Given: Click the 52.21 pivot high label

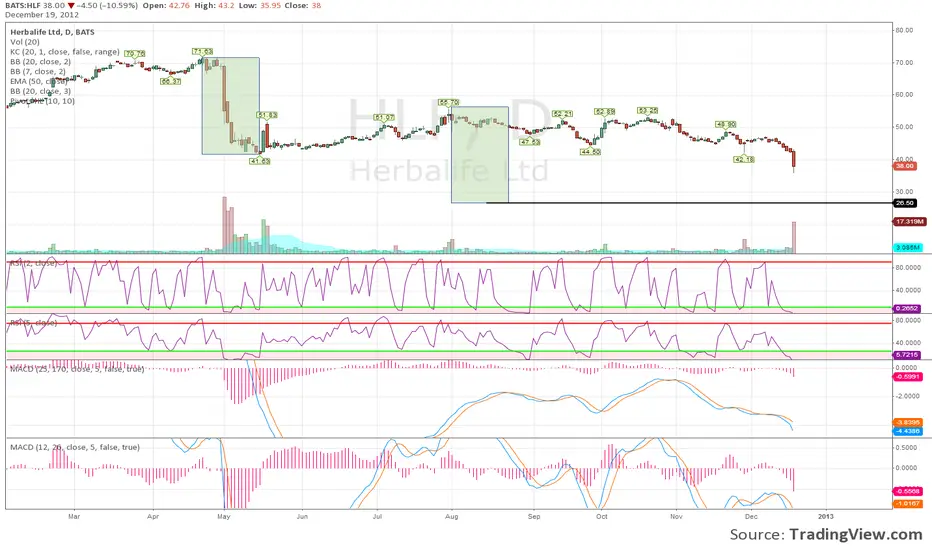Looking at the screenshot, I should coord(562,114).
